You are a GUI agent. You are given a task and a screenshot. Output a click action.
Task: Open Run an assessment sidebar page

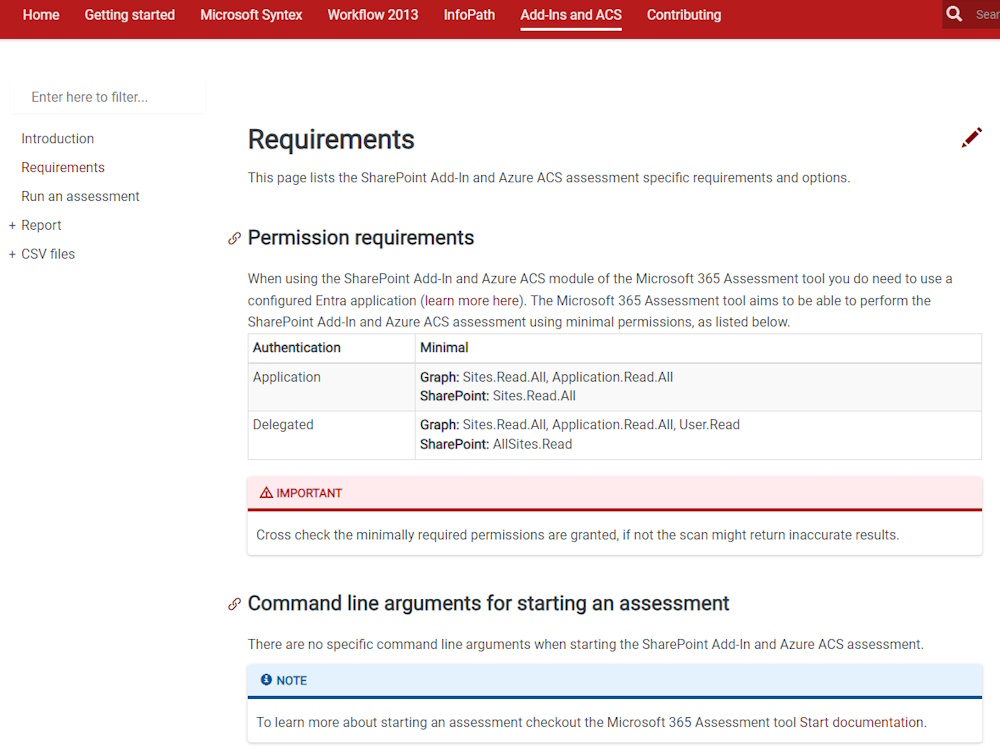coord(80,196)
